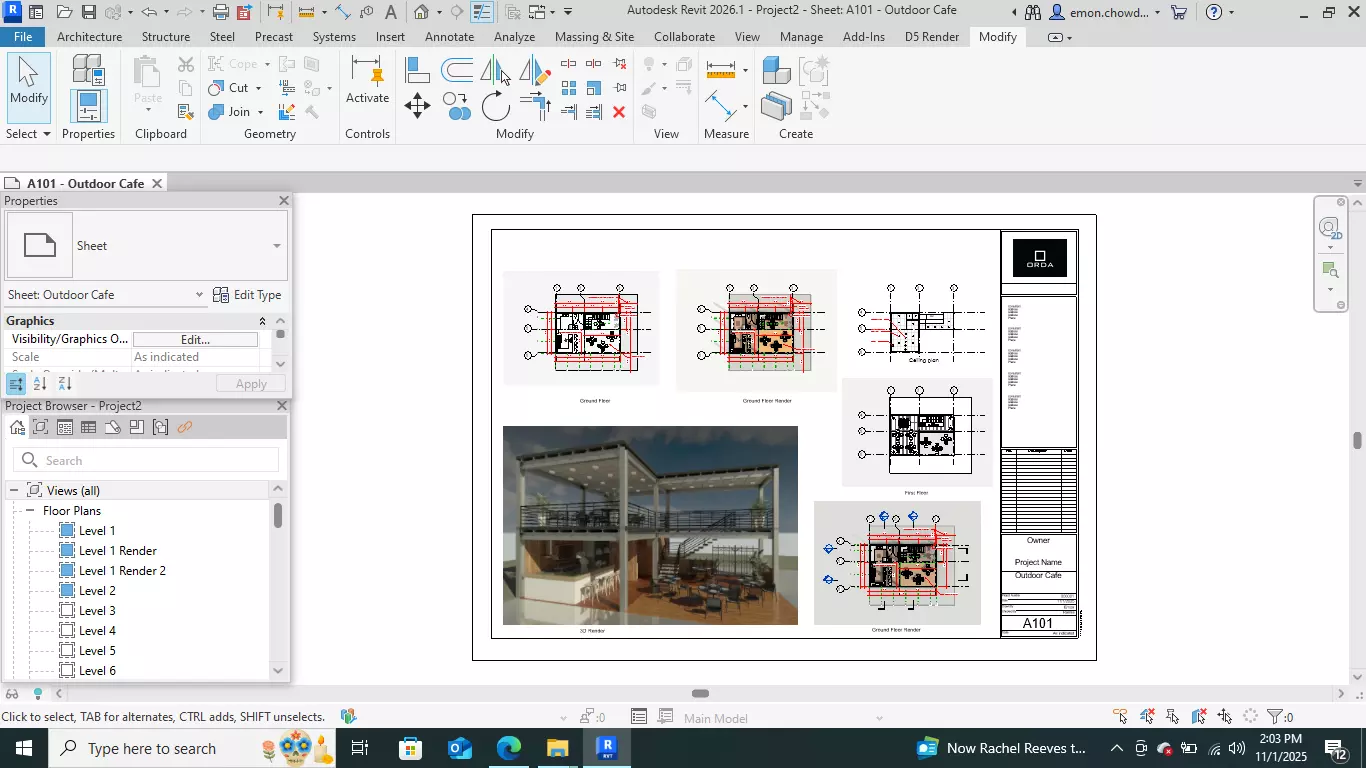Switch to the Annotate ribbon tab

click(450, 37)
